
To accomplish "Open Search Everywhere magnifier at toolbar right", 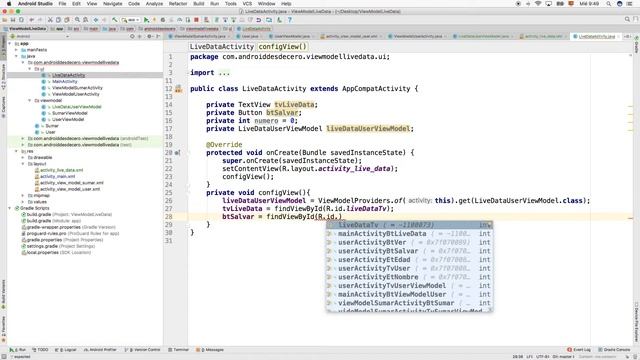I will tap(627, 20).
